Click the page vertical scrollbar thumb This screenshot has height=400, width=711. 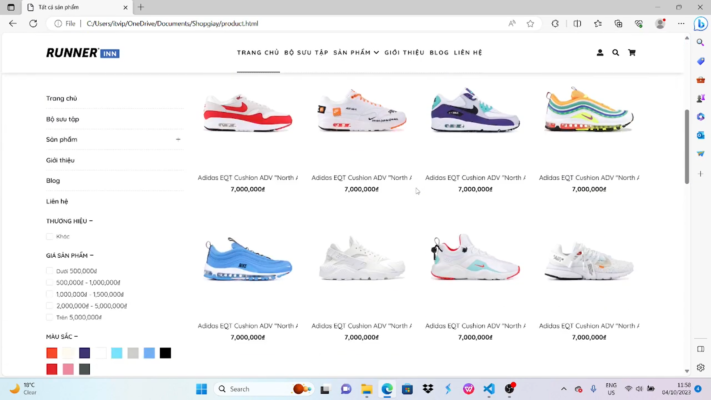[687, 146]
